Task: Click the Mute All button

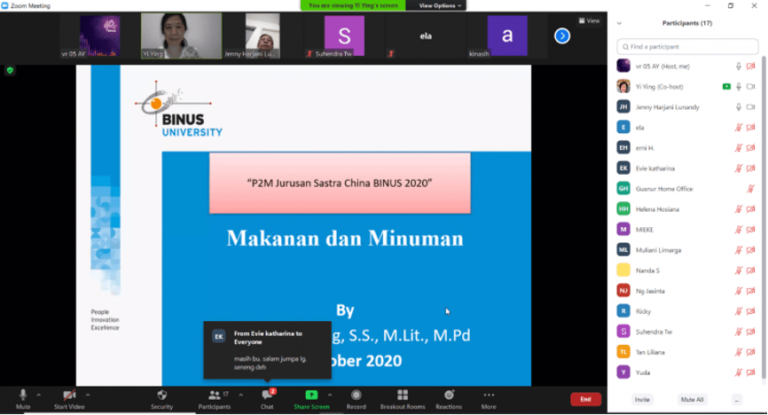Action: tap(692, 399)
